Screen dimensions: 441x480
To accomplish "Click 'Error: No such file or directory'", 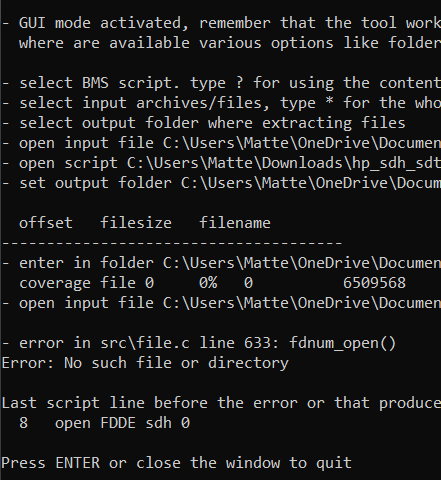I will point(145,363).
